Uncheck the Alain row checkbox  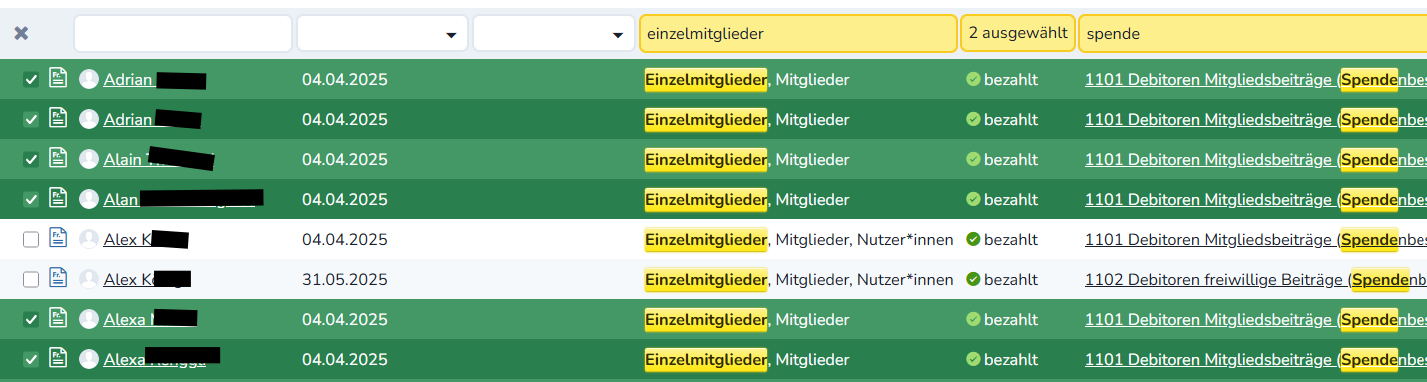[x=31, y=159]
